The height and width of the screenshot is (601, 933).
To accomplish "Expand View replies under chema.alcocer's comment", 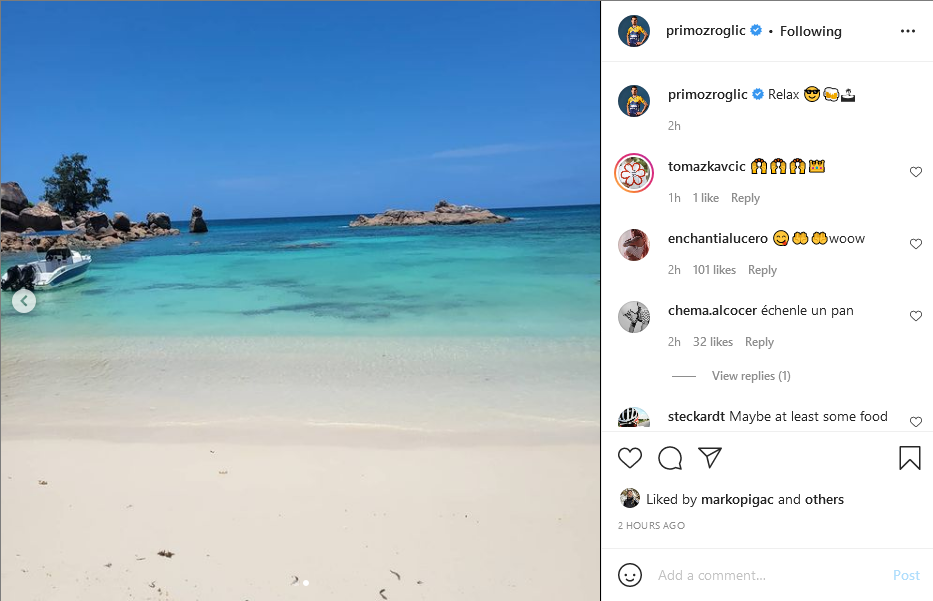I will pyautogui.click(x=751, y=375).
